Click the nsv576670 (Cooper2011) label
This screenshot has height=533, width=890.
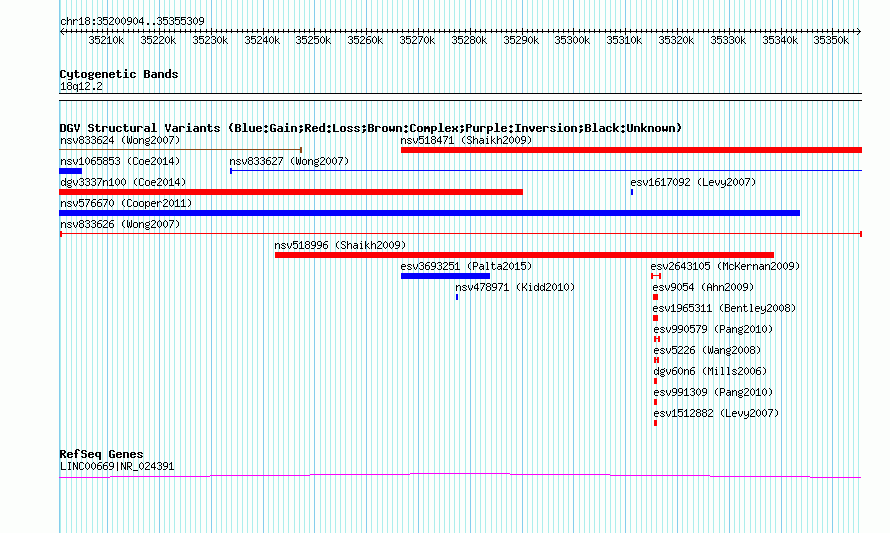tap(125, 203)
